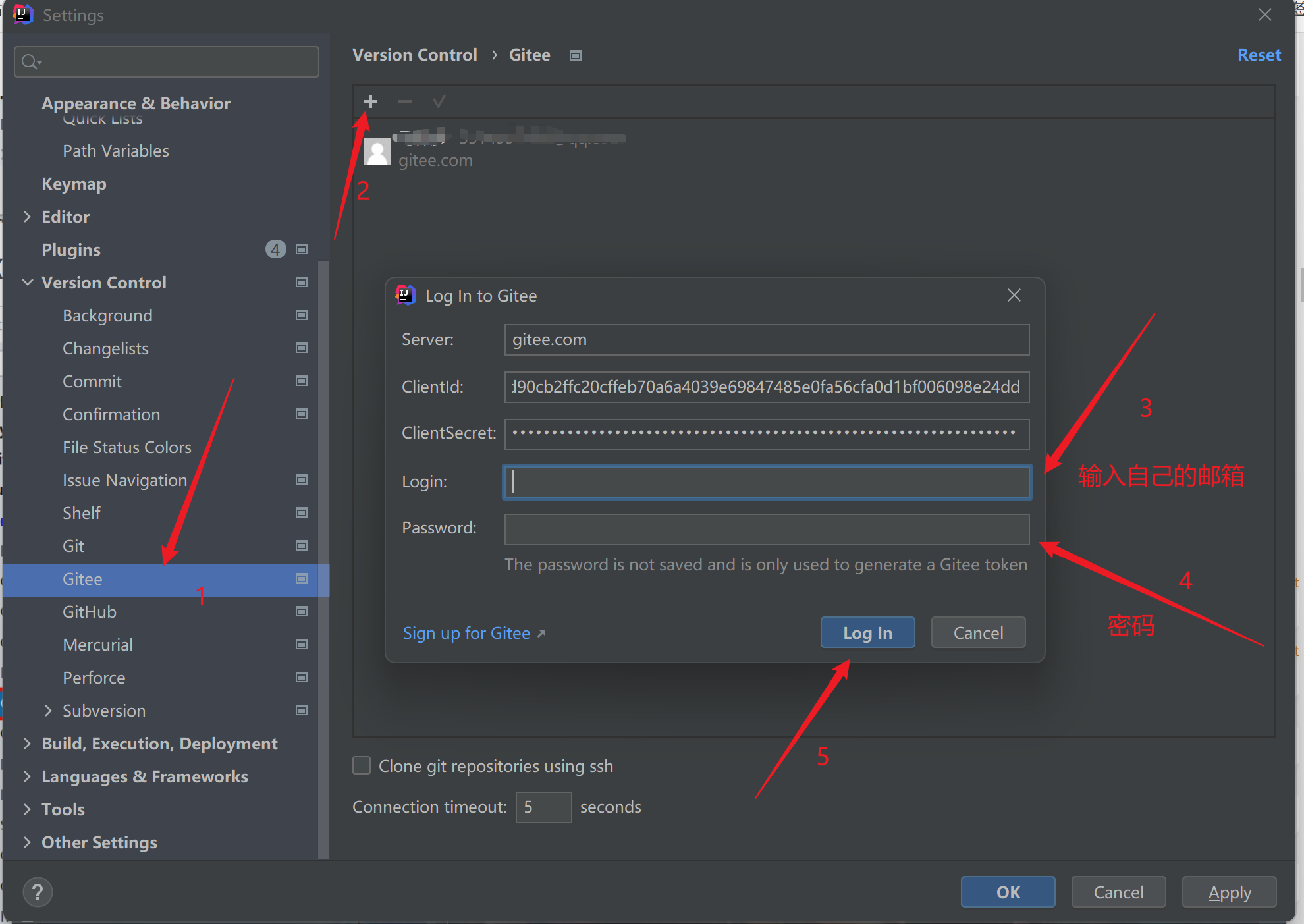Expand Languages & Frameworks section
The width and height of the screenshot is (1304, 924).
coord(27,776)
